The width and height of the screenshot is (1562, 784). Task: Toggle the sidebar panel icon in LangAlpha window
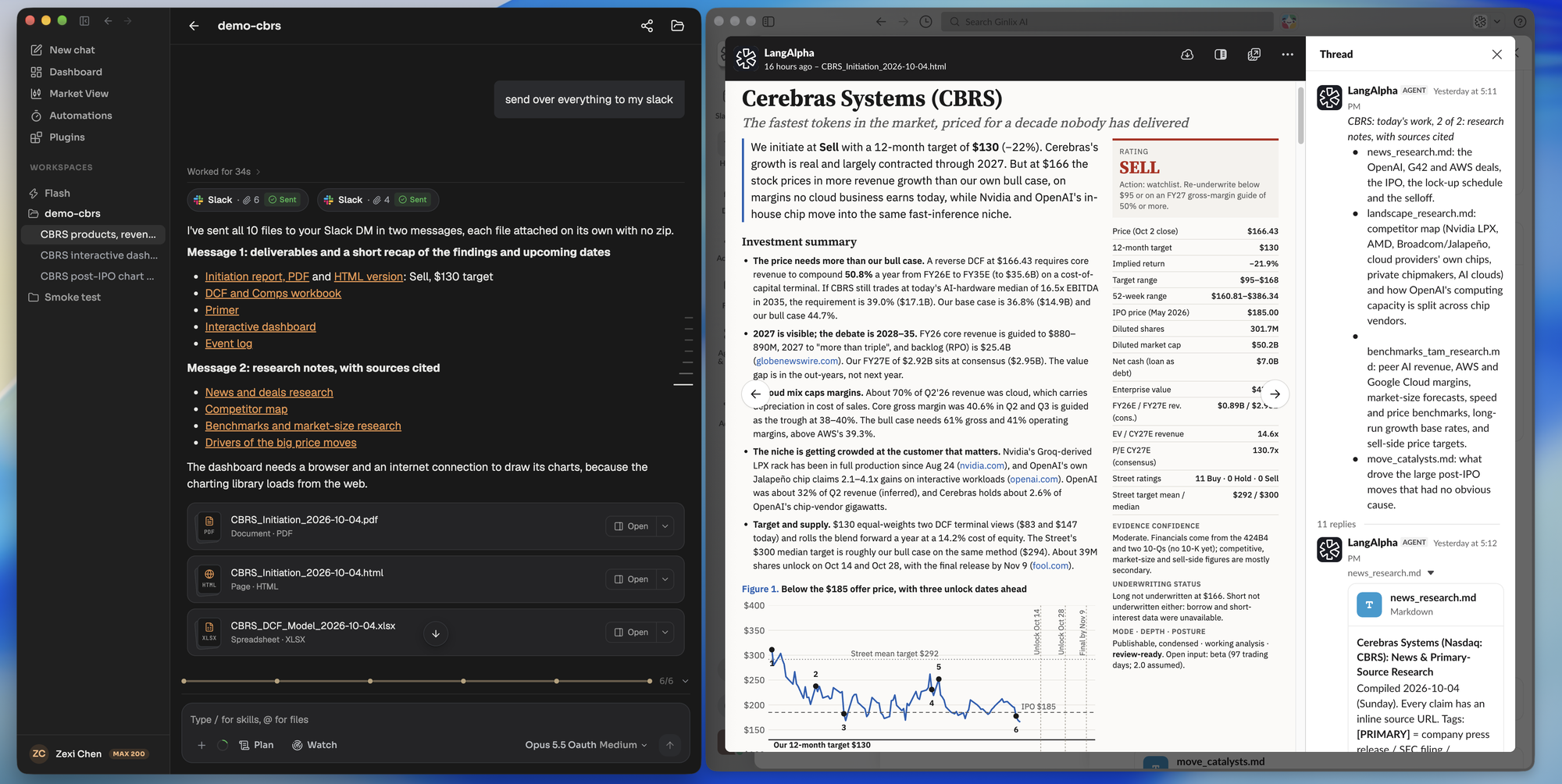click(x=84, y=21)
